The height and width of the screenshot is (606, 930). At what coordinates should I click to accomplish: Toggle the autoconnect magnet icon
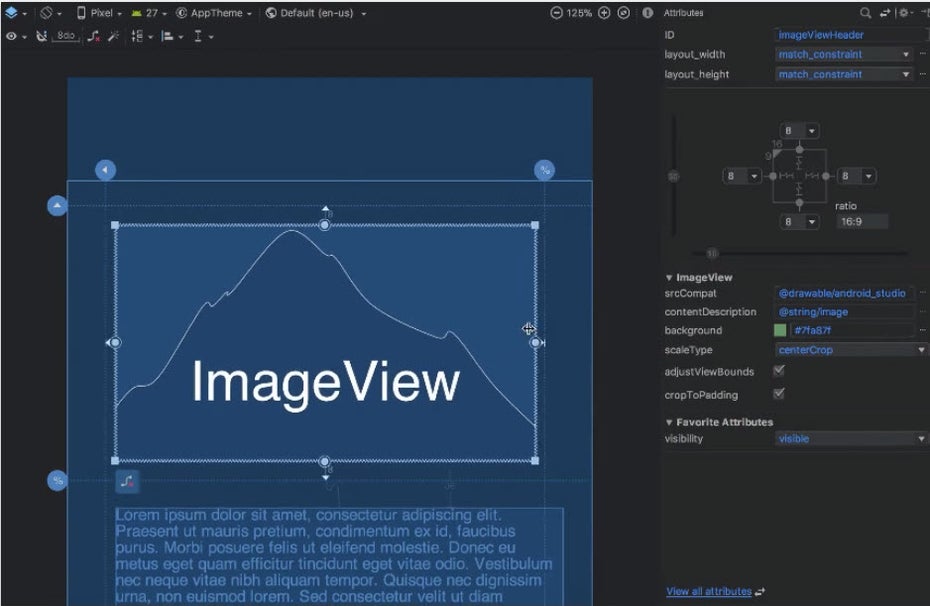point(41,36)
